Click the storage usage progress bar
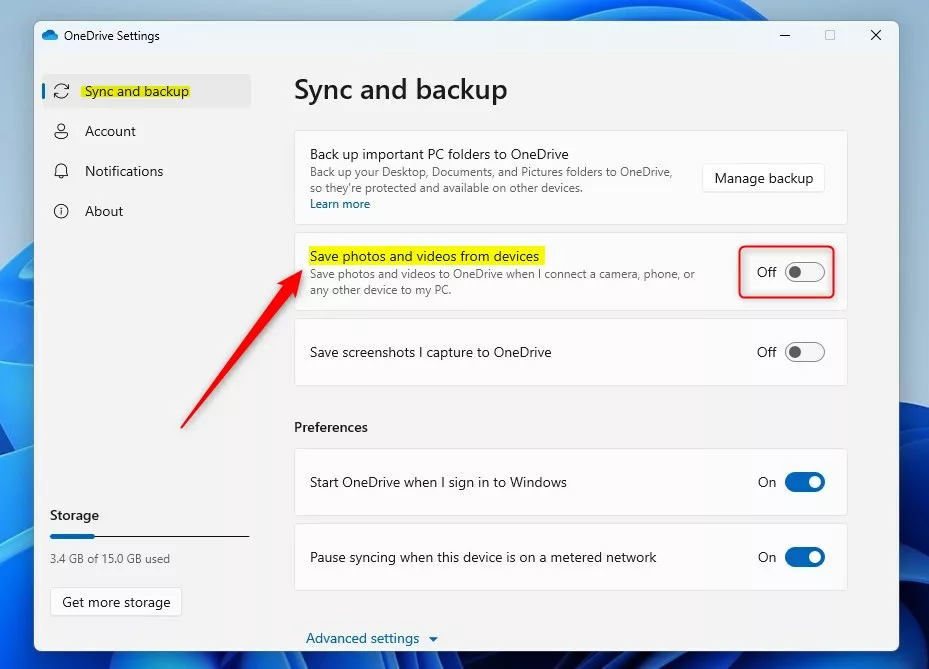Viewport: 929px width, 669px height. 149,537
